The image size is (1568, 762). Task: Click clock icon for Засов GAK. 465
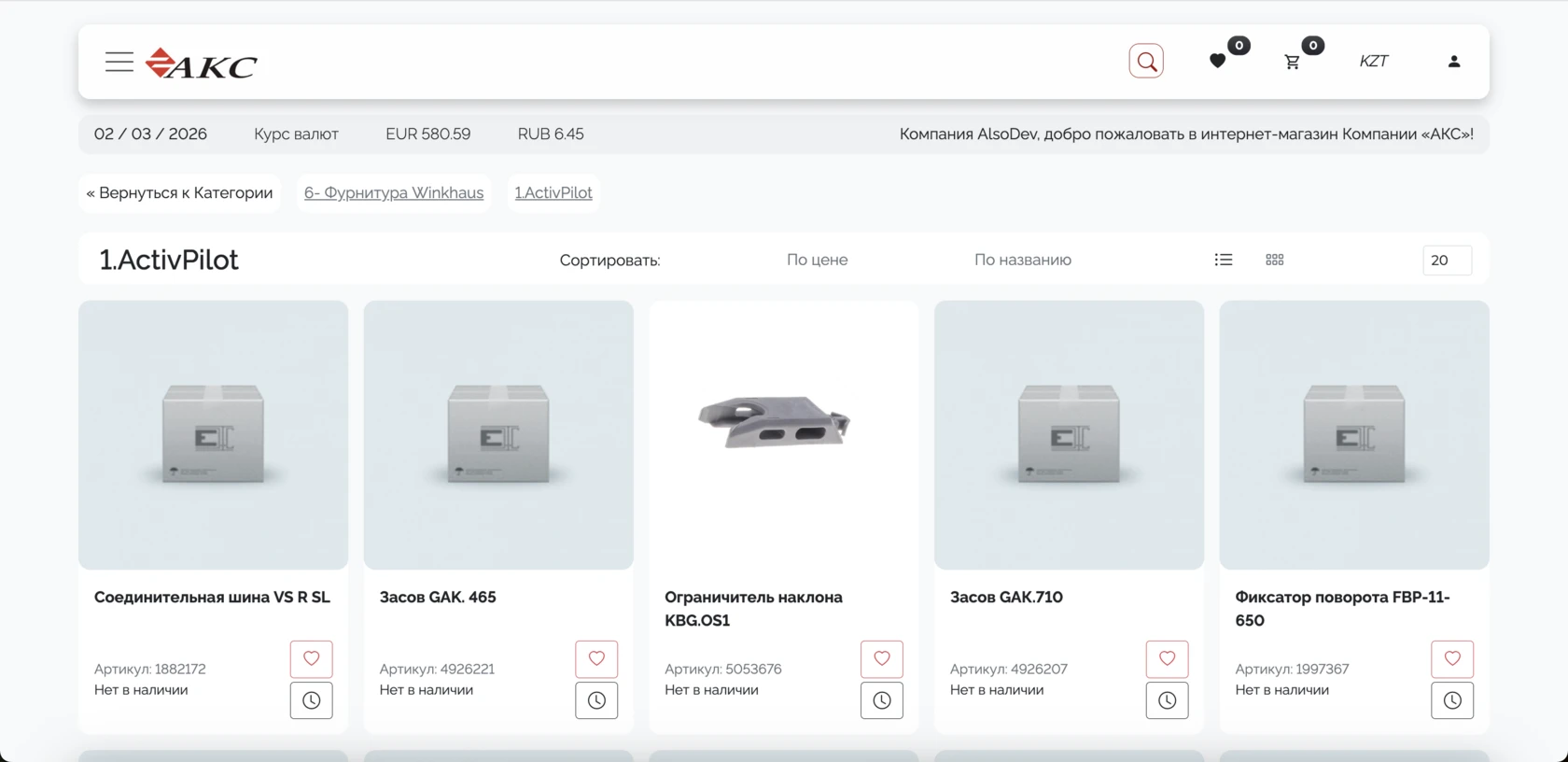[x=596, y=700]
